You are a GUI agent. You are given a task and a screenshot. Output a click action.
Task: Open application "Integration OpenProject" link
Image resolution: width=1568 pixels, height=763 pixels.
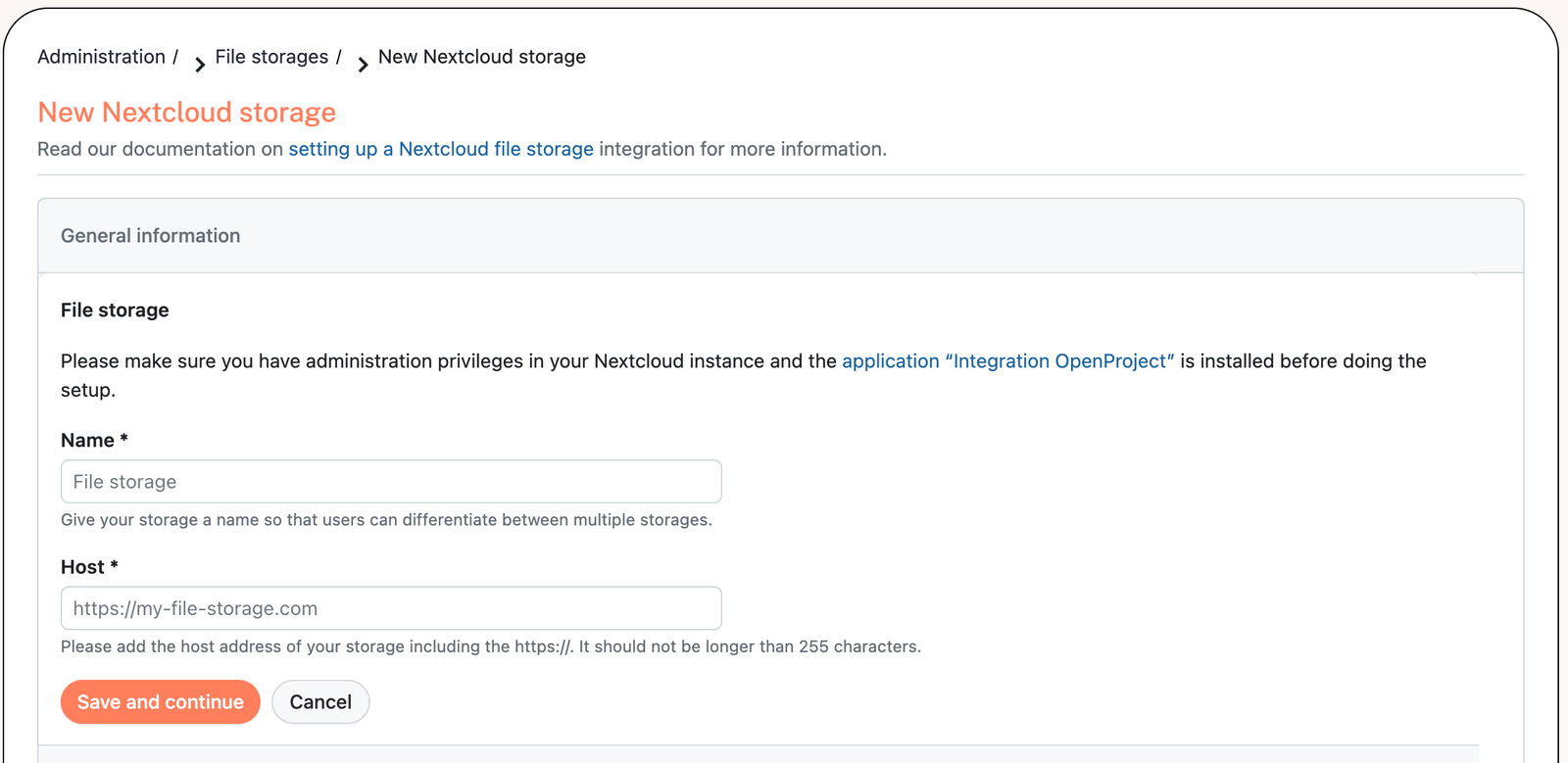pyautogui.click(x=1007, y=361)
